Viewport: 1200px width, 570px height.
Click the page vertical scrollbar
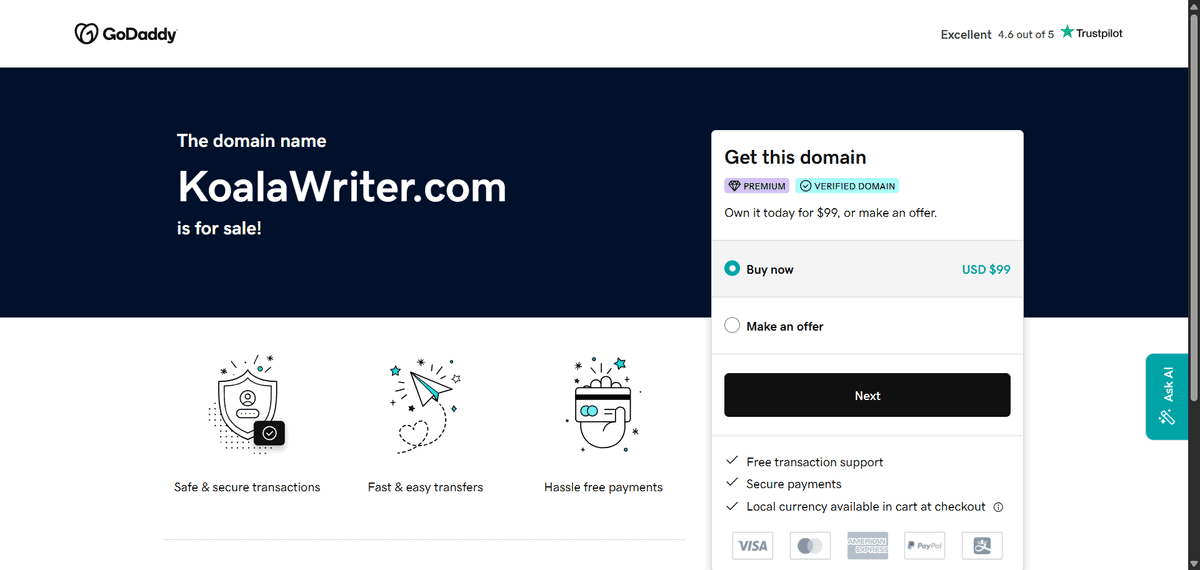(x=1191, y=200)
